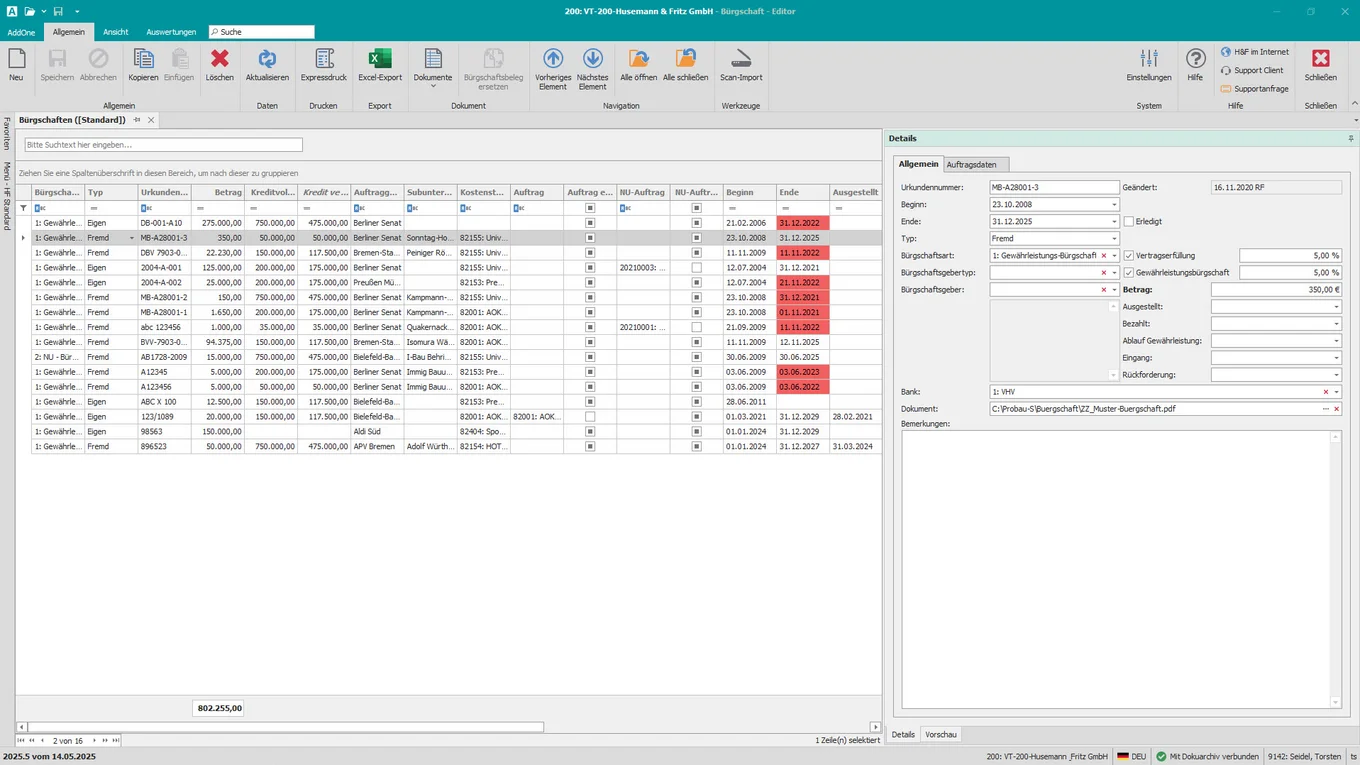Open the Auswertungen ribbon tab
Screen dimensions: 1360x765
(x=171, y=32)
